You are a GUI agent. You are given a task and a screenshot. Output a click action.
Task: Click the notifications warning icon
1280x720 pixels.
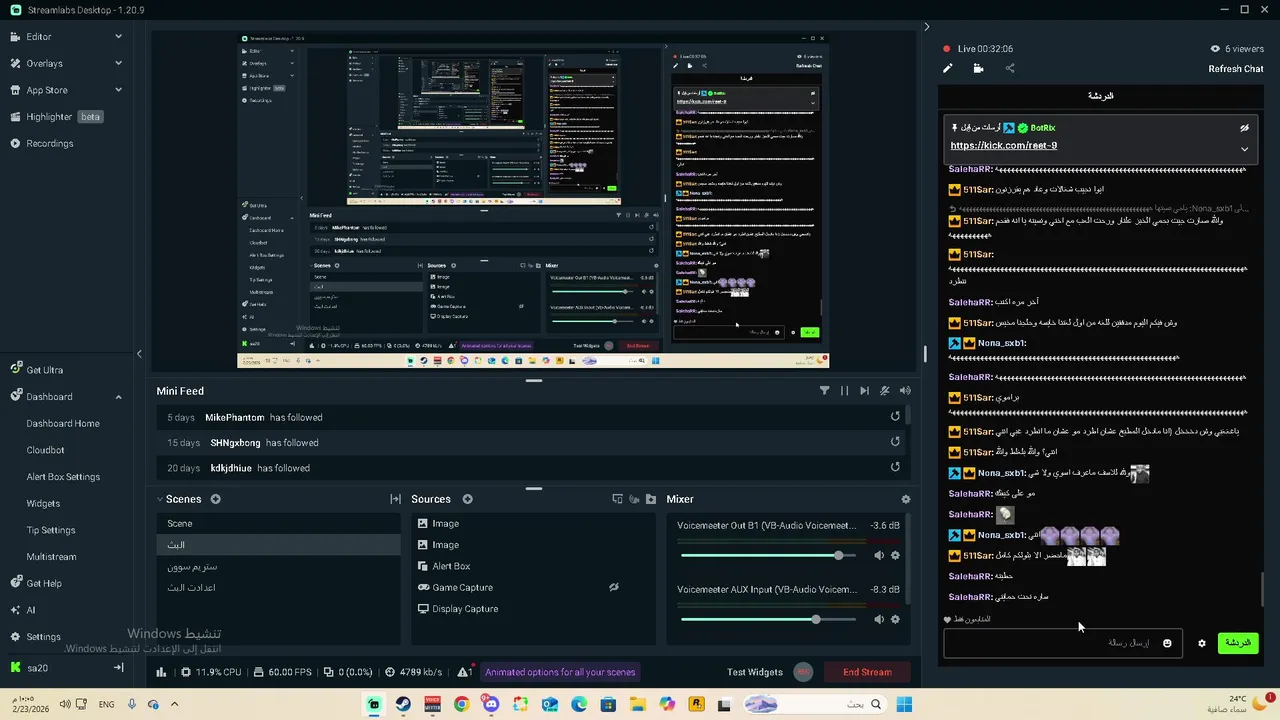[x=463, y=672]
